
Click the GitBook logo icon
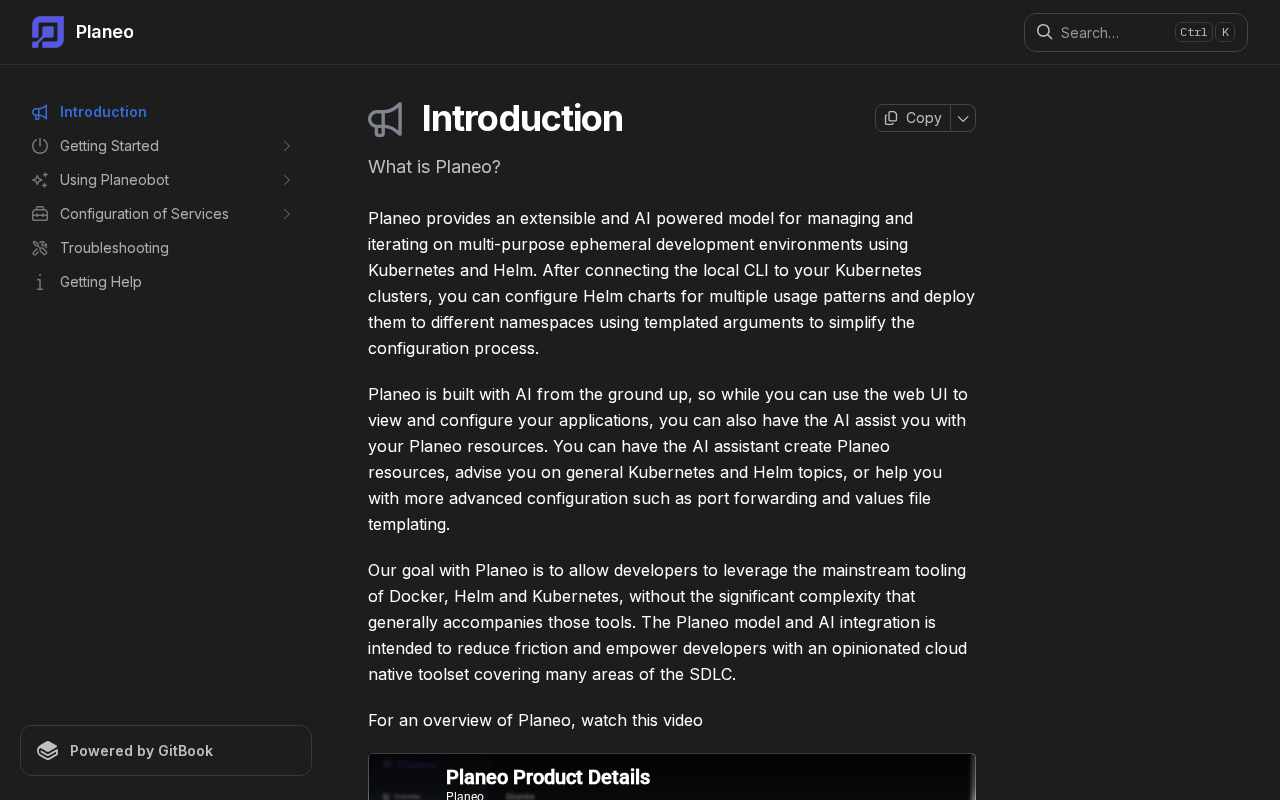point(48,751)
